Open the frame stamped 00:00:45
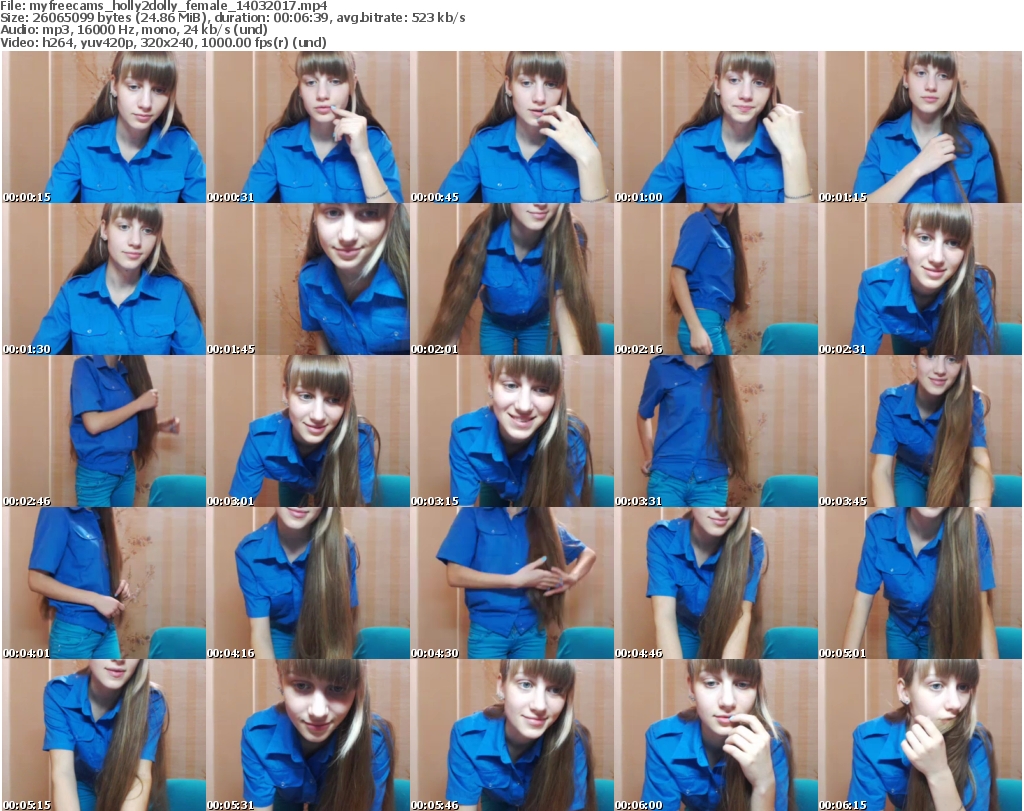The height and width of the screenshot is (811, 1024). (512, 127)
